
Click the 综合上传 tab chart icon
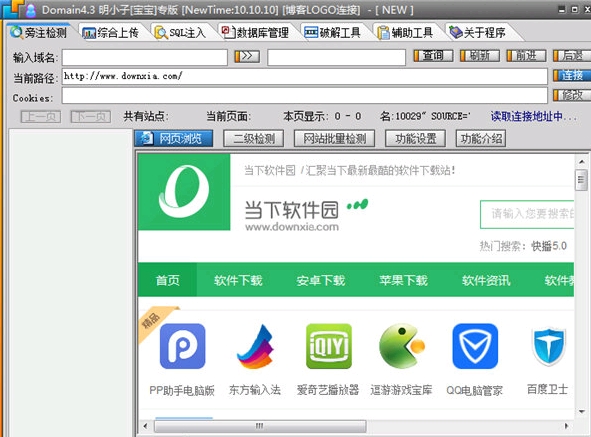point(89,33)
